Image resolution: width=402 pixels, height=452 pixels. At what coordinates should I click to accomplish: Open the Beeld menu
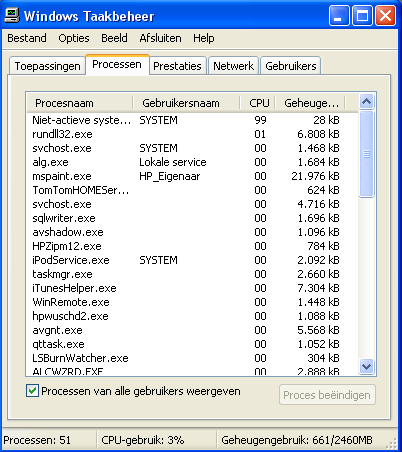(x=114, y=38)
